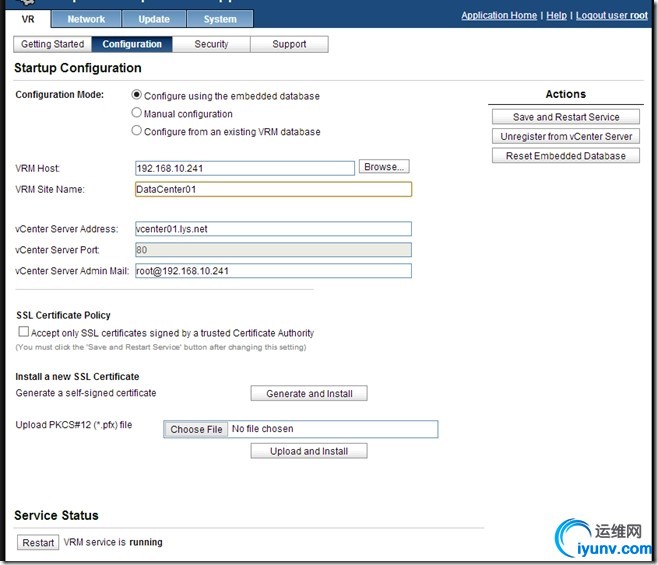The width and height of the screenshot is (658, 565).
Task: Click the 'VRM service is running' status text
Action: click(113, 542)
